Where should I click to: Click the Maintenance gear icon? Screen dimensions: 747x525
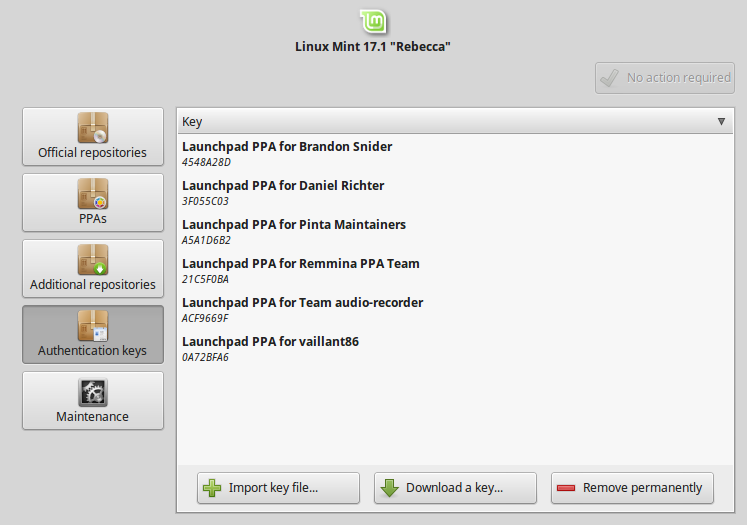[x=93, y=392]
